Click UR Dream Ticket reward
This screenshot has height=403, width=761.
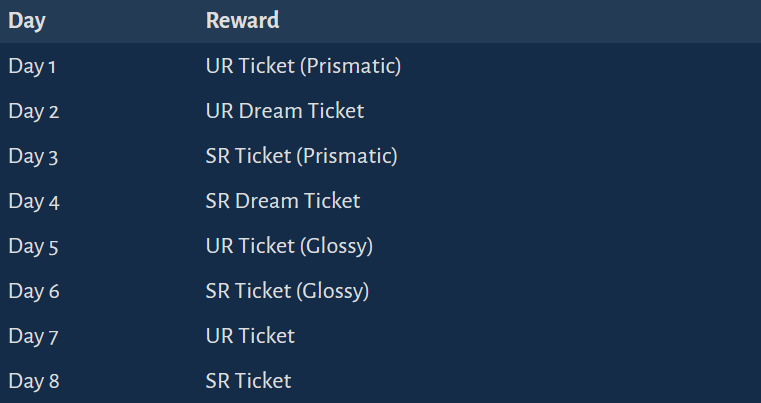tap(285, 111)
